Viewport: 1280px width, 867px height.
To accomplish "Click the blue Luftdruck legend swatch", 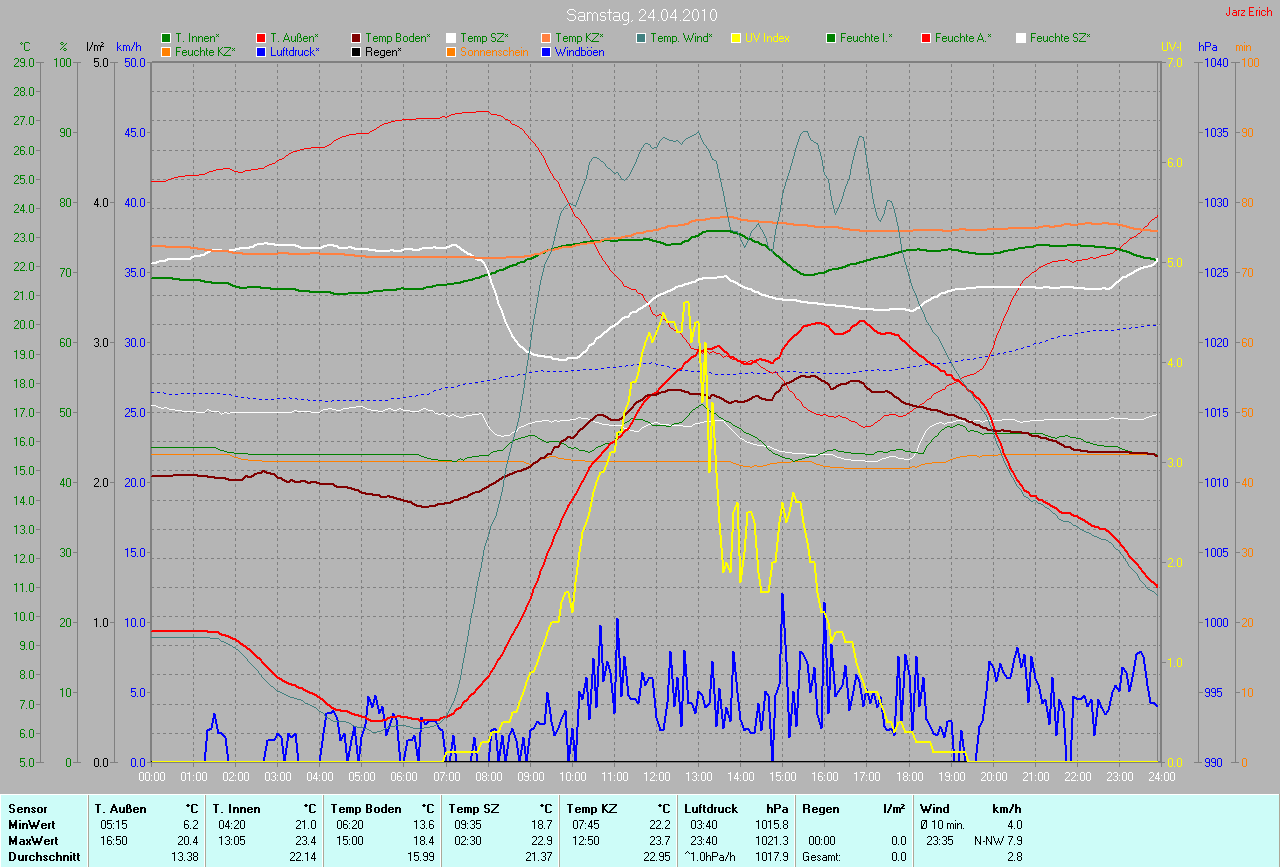I will point(261,51).
